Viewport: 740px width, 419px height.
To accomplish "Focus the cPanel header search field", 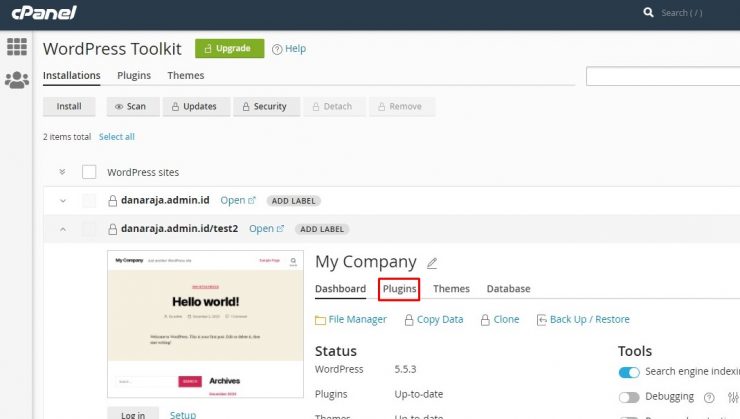I will [x=682, y=13].
